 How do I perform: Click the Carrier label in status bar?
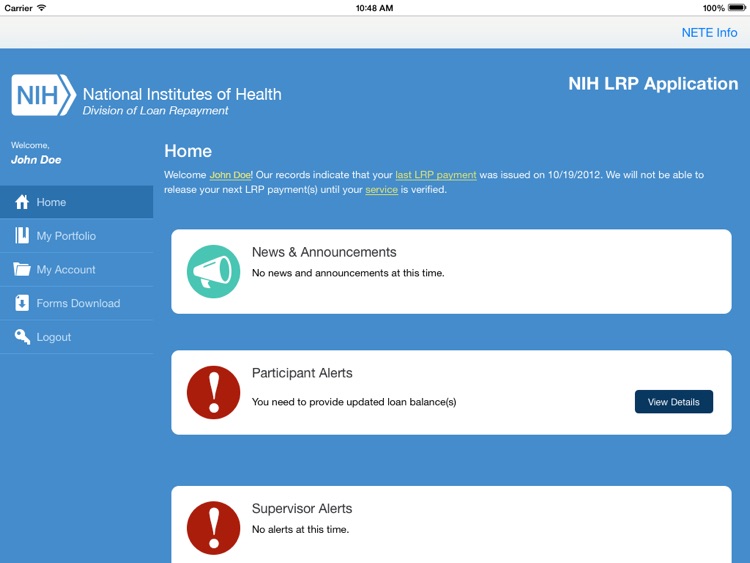click(18, 8)
